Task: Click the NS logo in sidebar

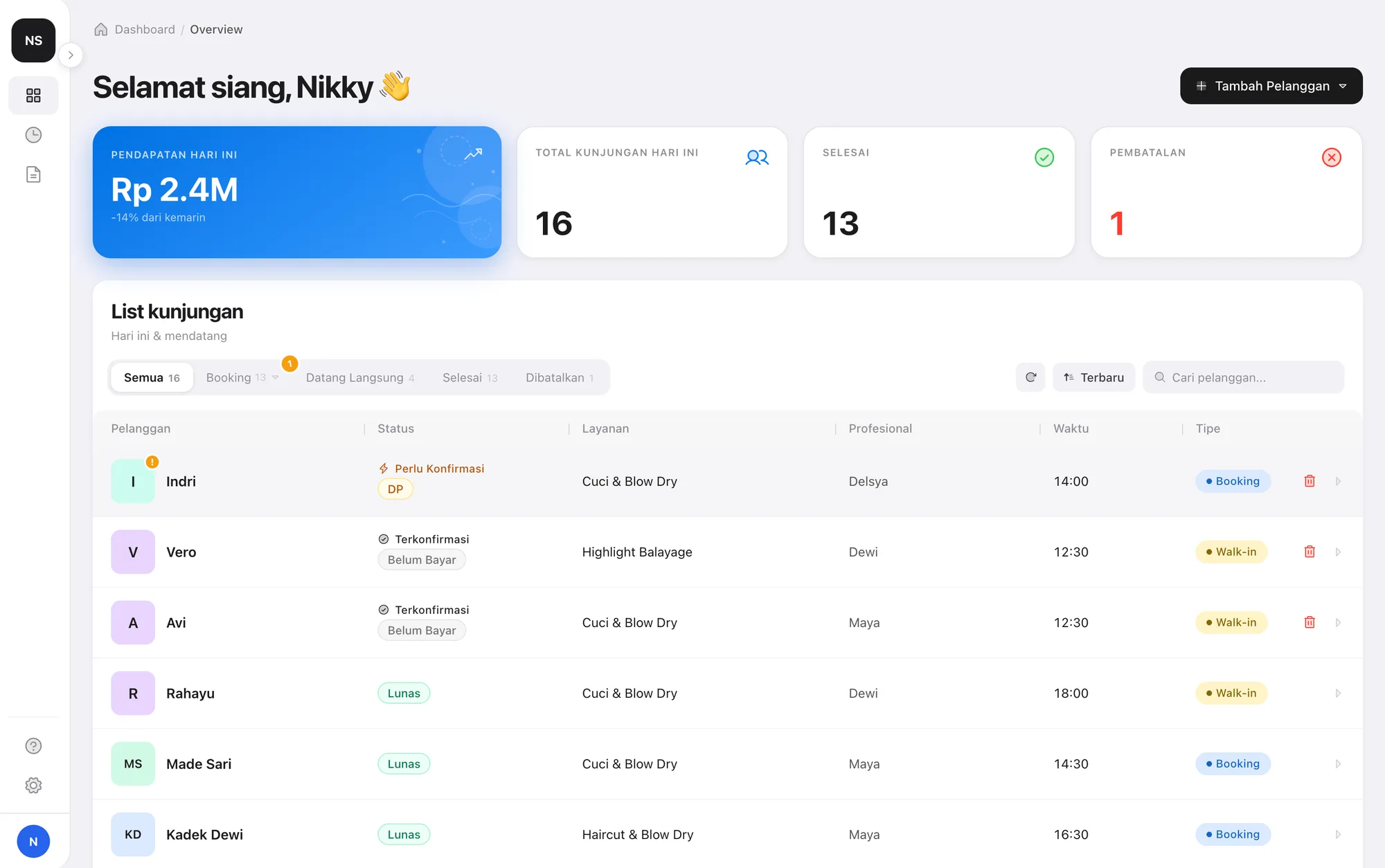Action: (x=33, y=40)
